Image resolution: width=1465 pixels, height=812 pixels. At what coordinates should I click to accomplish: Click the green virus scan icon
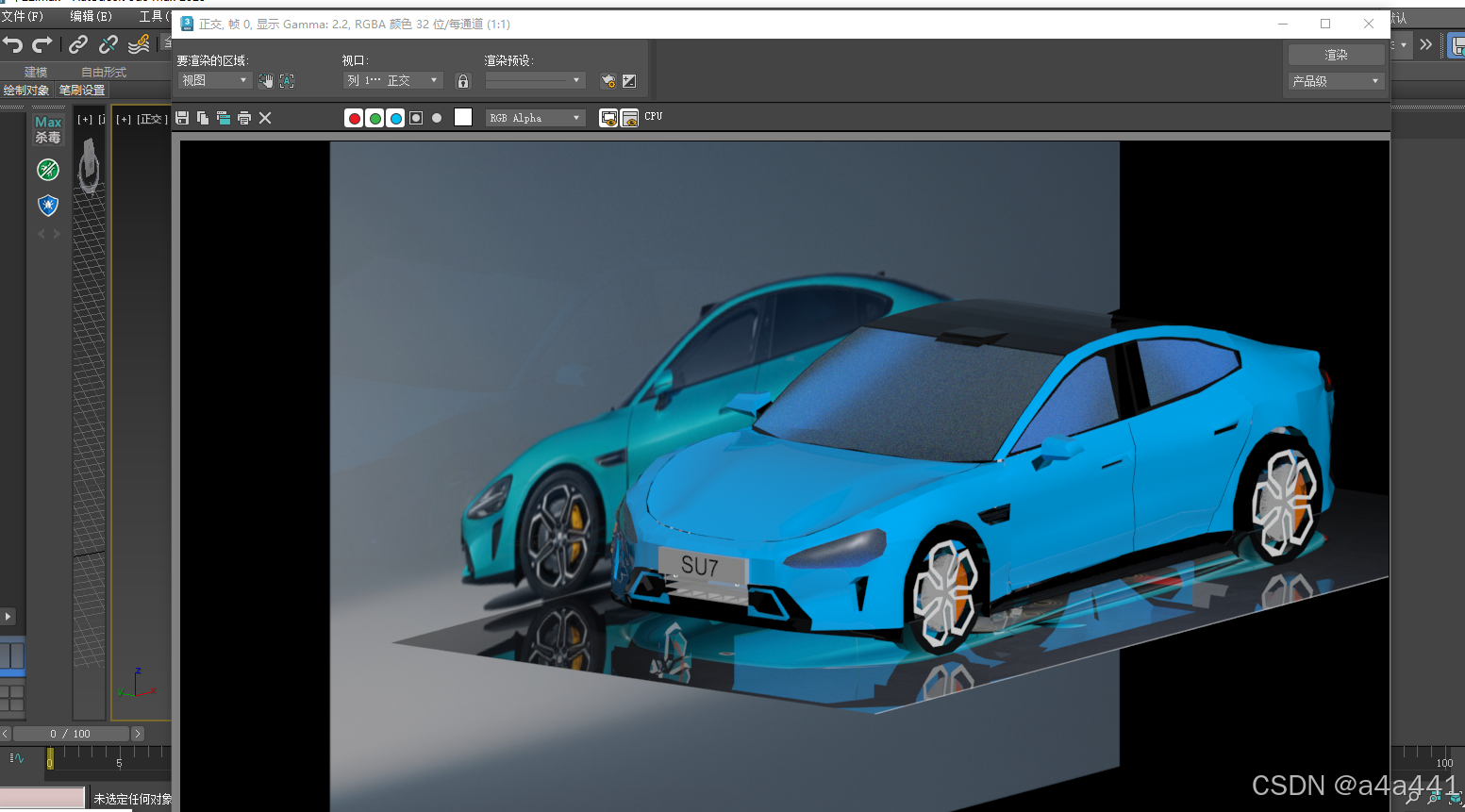[48, 170]
